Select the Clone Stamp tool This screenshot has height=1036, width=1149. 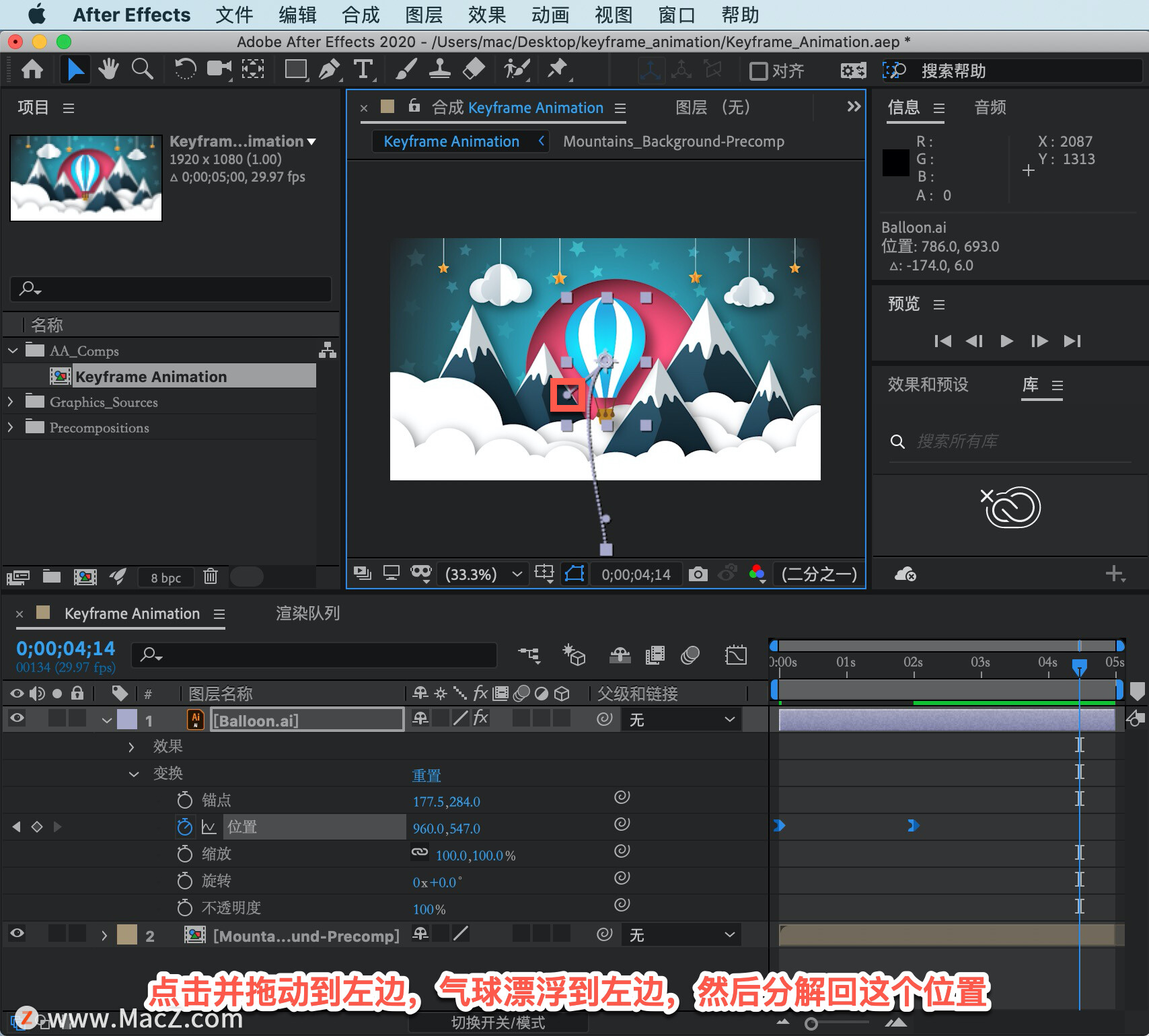tap(440, 69)
